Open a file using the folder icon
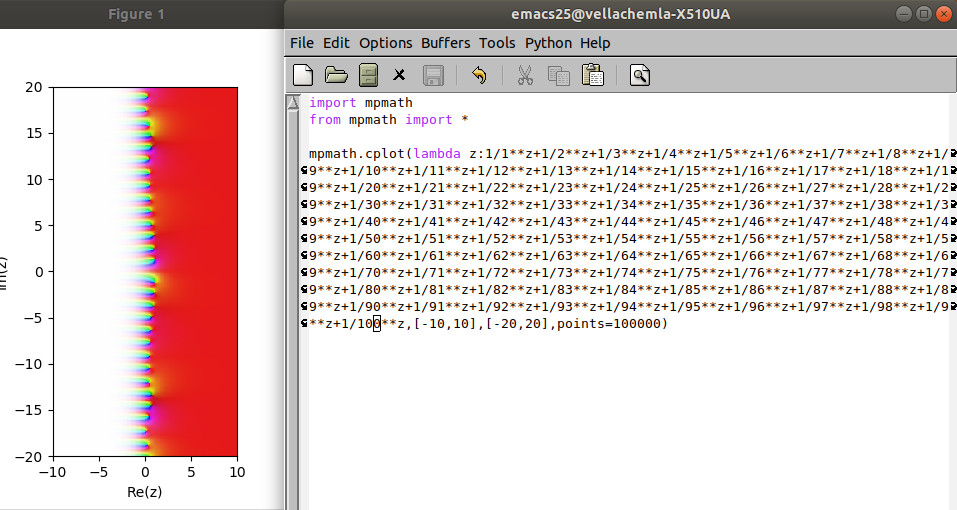 [x=336, y=75]
